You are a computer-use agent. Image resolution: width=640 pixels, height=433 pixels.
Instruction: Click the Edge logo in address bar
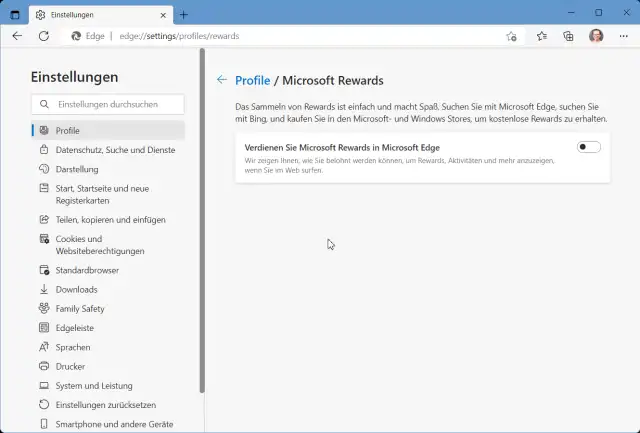click(76, 36)
